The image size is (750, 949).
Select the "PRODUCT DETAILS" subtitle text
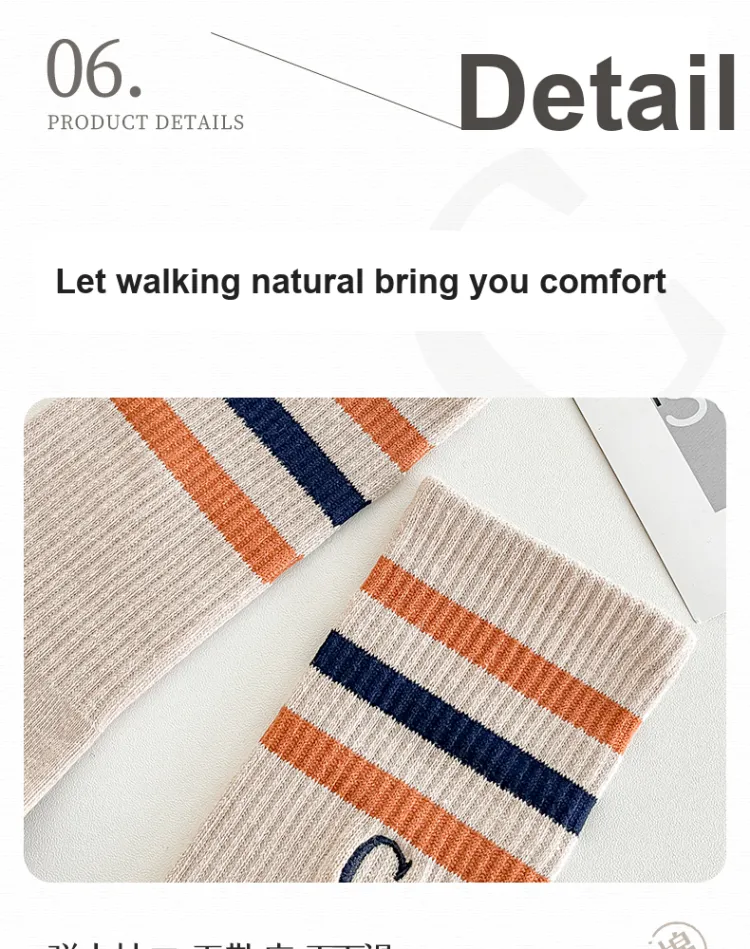tap(146, 122)
